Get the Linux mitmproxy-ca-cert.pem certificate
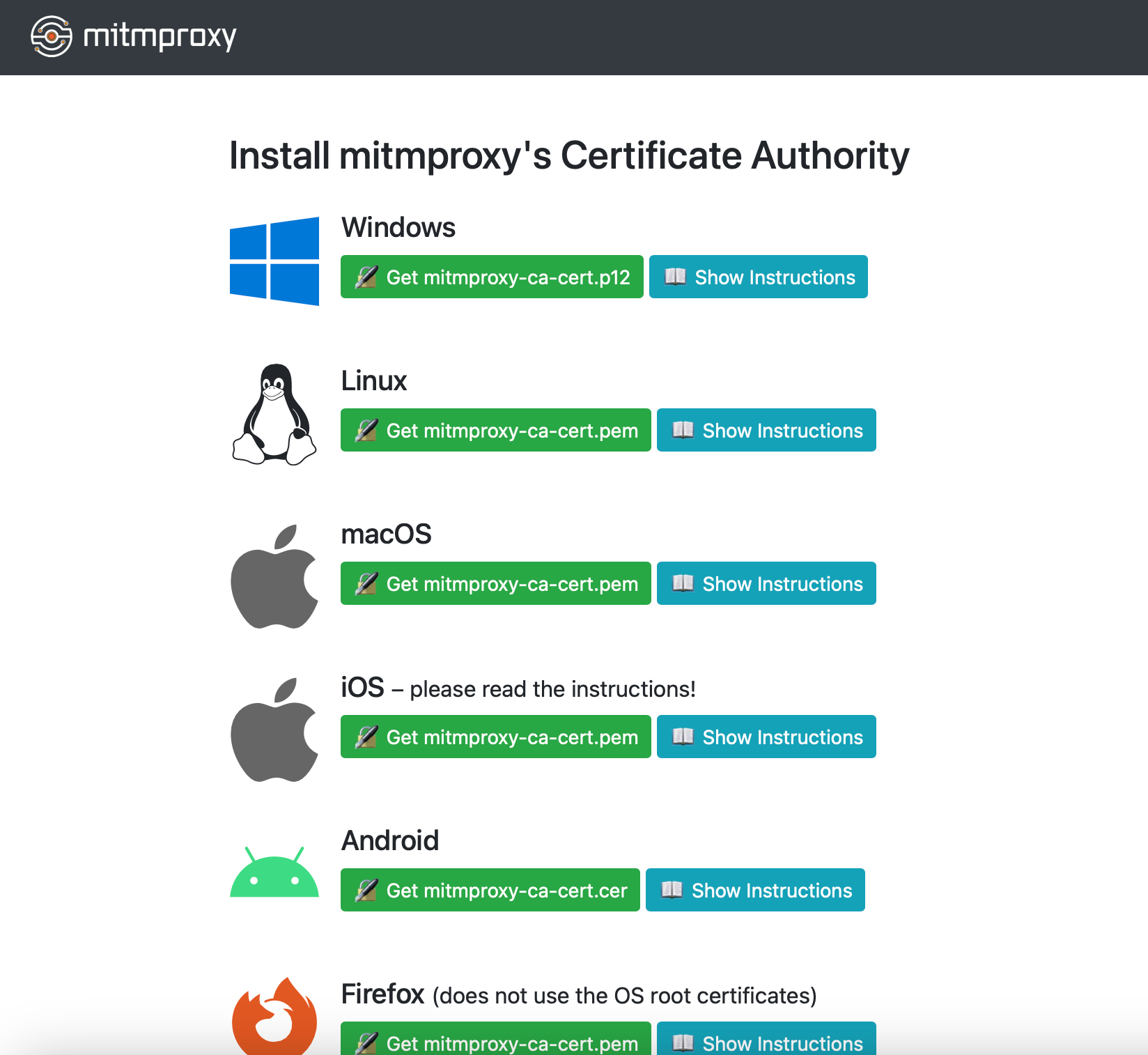Image resolution: width=1148 pixels, height=1055 pixels. pyautogui.click(x=495, y=431)
